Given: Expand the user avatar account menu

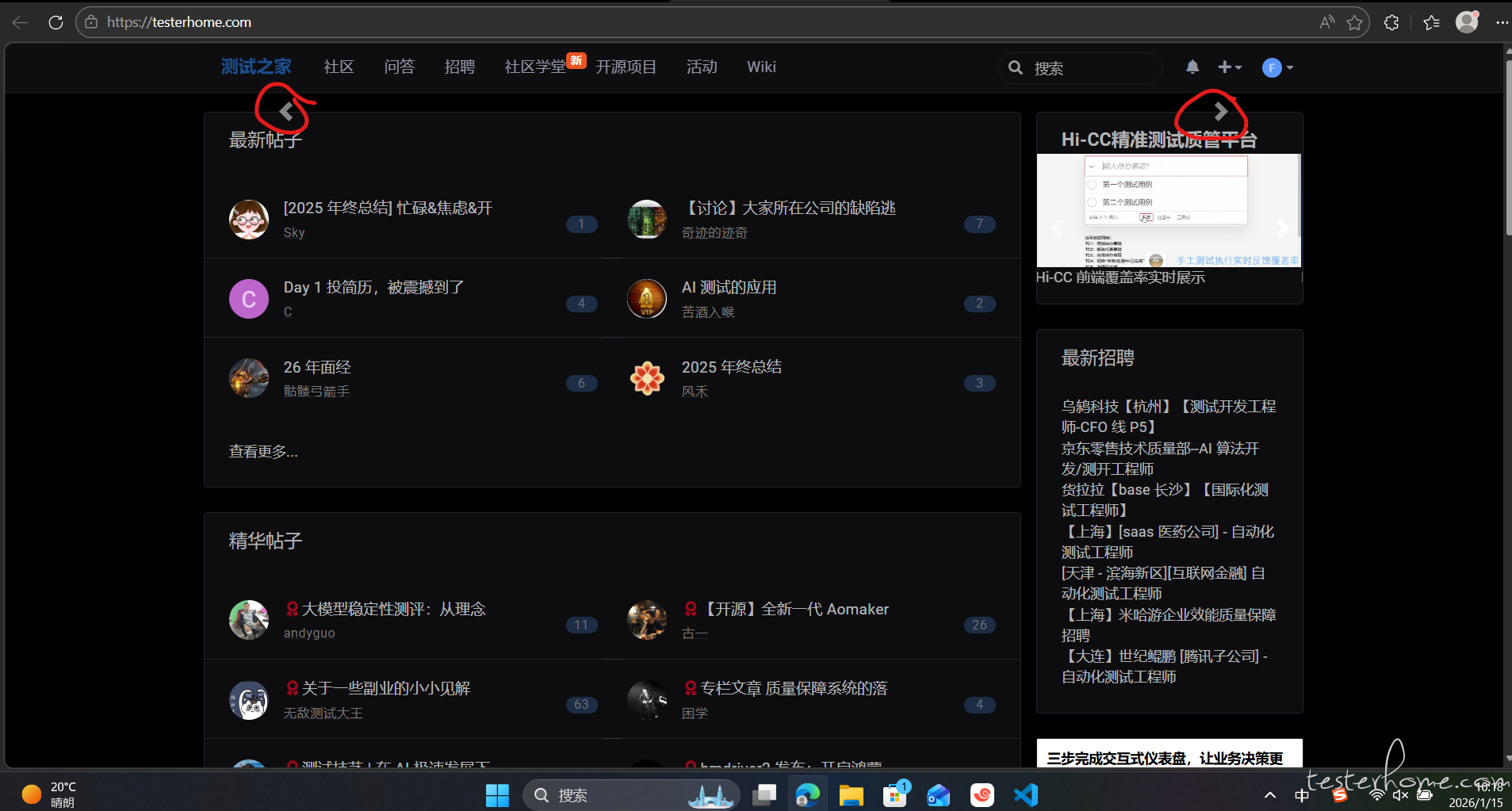Looking at the screenshot, I should click(1277, 67).
